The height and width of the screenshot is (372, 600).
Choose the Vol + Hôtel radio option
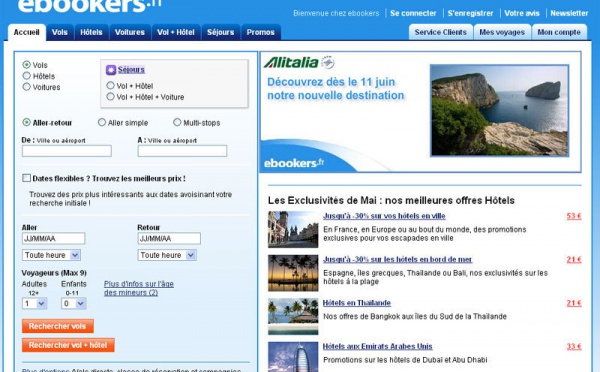click(x=110, y=85)
